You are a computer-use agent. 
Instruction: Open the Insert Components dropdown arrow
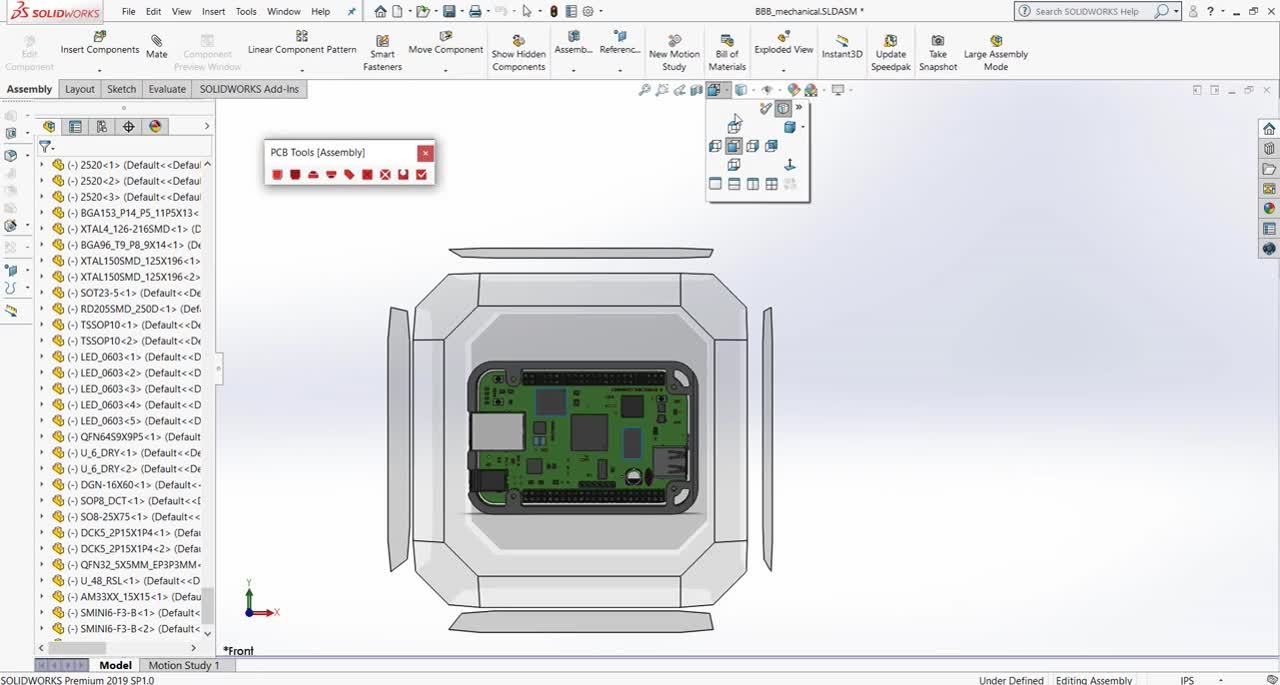pyautogui.click(x=99, y=70)
